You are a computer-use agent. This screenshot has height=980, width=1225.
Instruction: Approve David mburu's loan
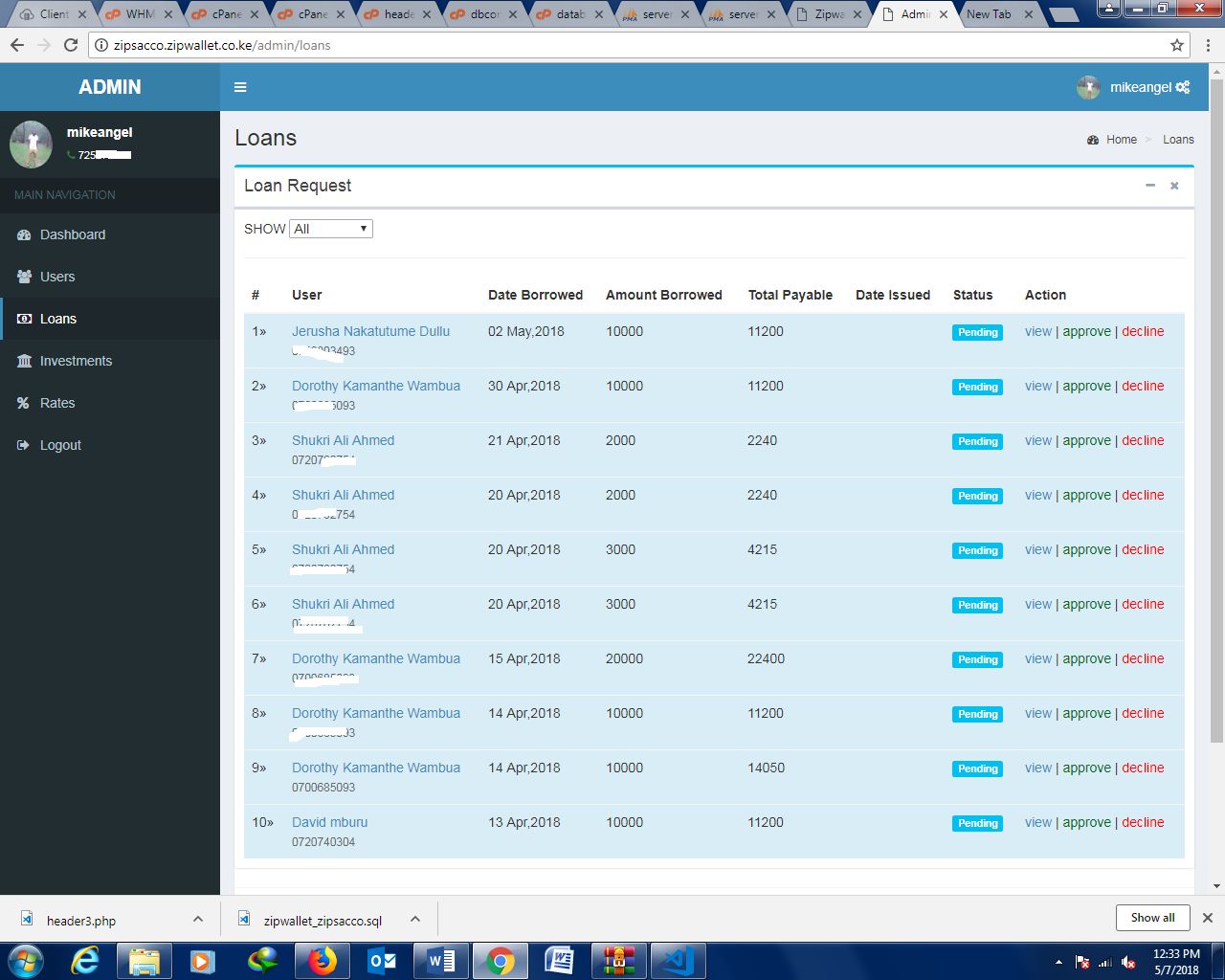point(1087,822)
